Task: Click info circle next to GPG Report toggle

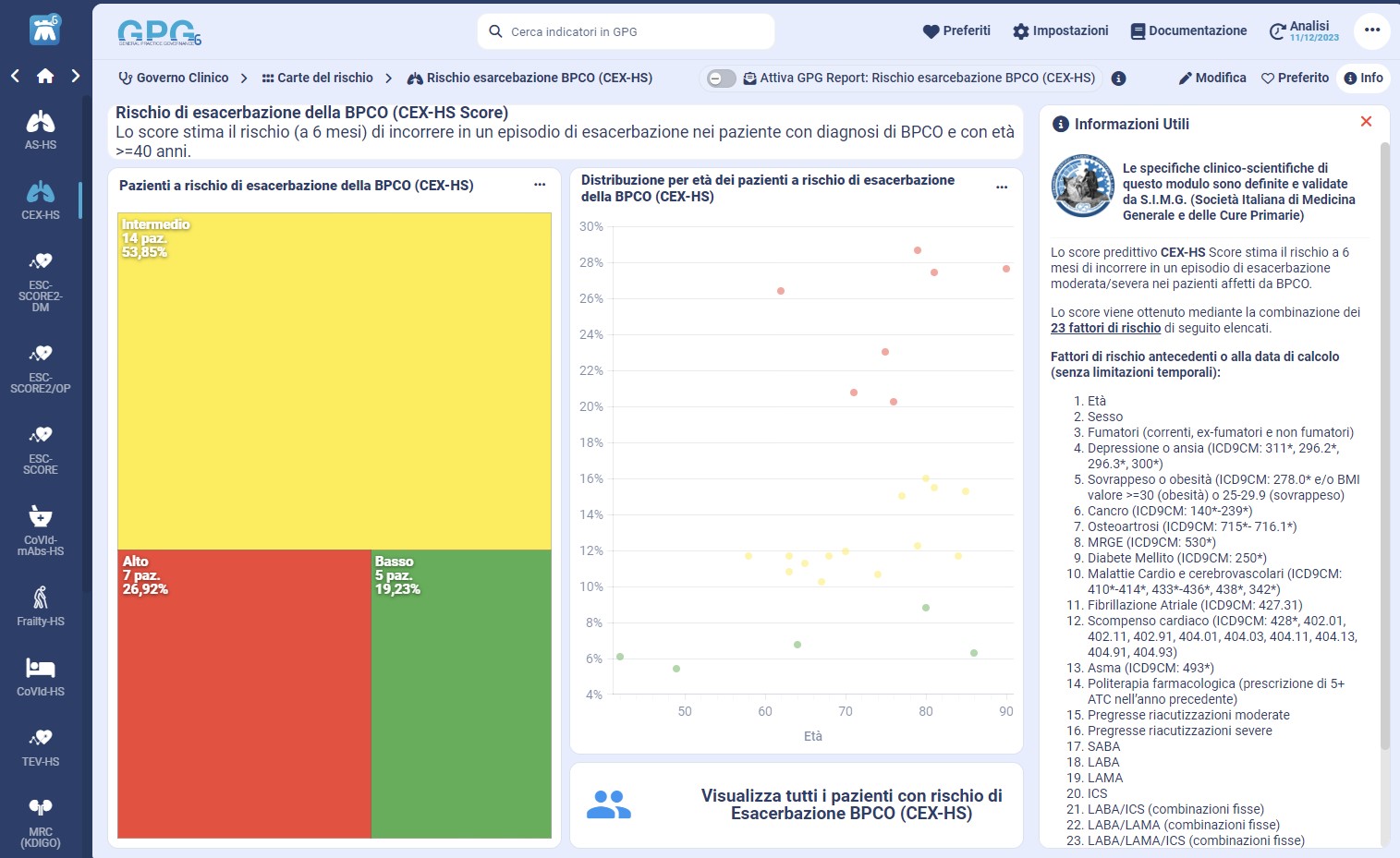Action: (1118, 79)
